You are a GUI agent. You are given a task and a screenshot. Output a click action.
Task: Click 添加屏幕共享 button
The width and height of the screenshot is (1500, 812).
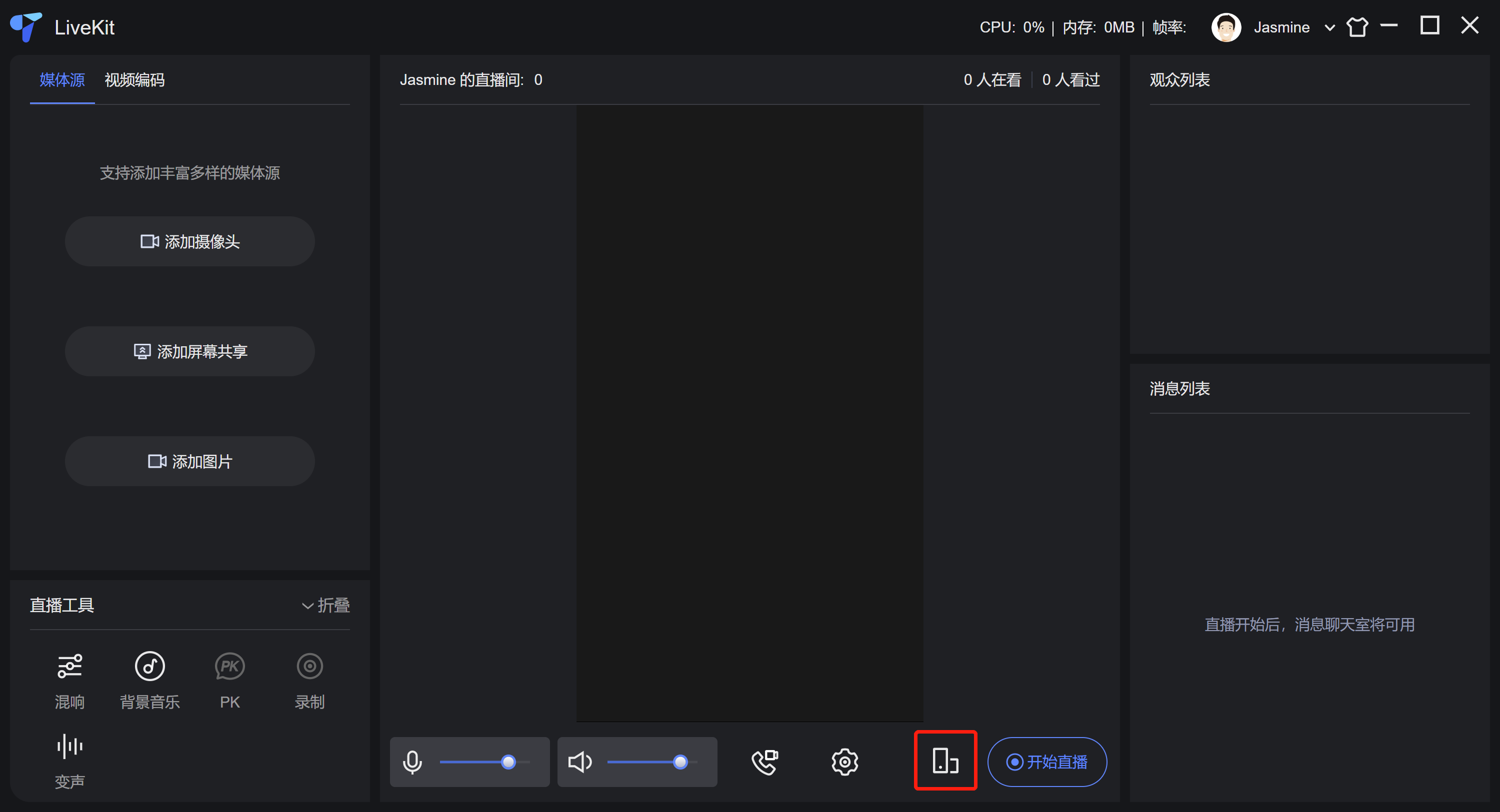[x=190, y=352]
